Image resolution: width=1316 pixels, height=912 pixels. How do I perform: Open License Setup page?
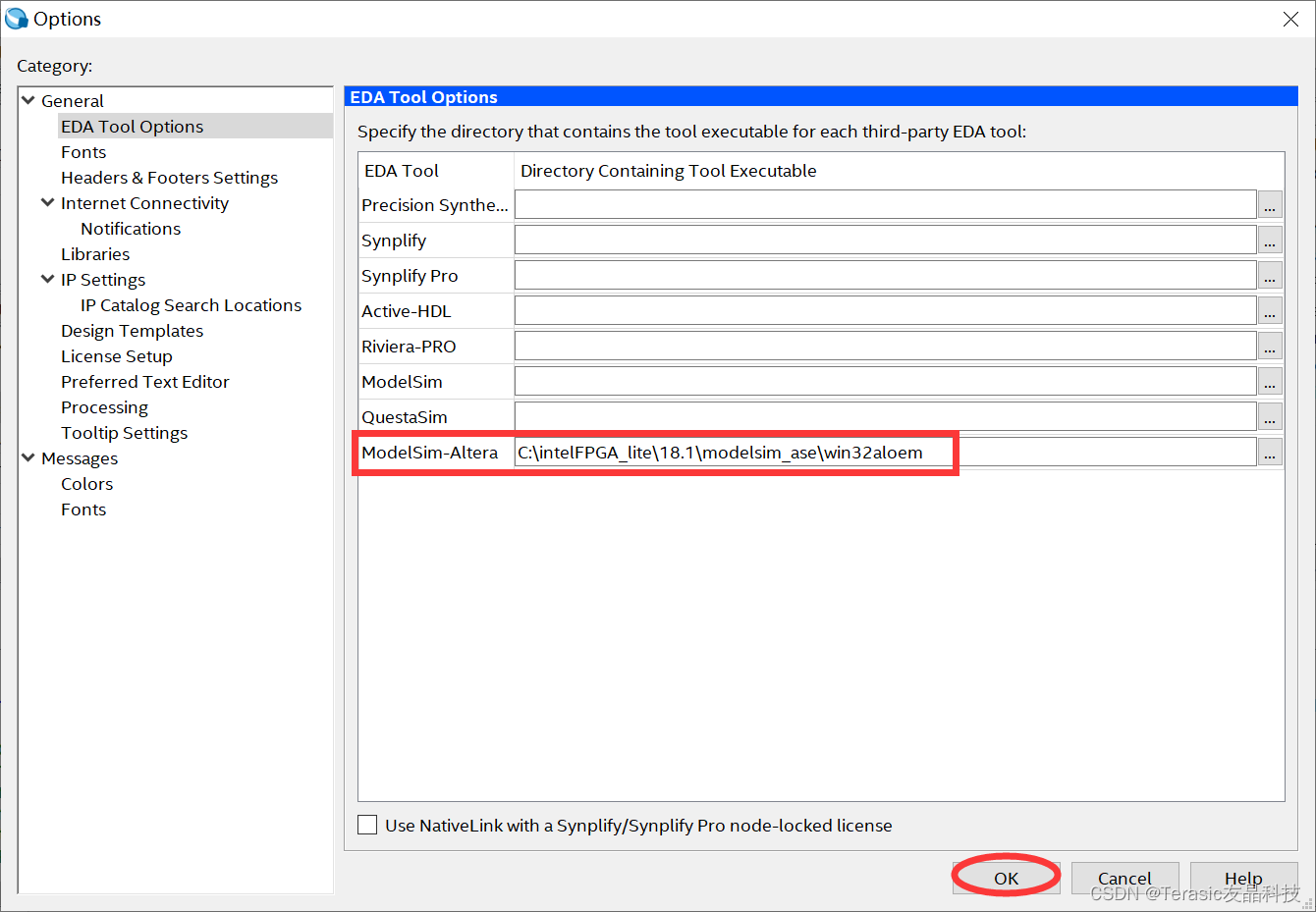tap(116, 355)
